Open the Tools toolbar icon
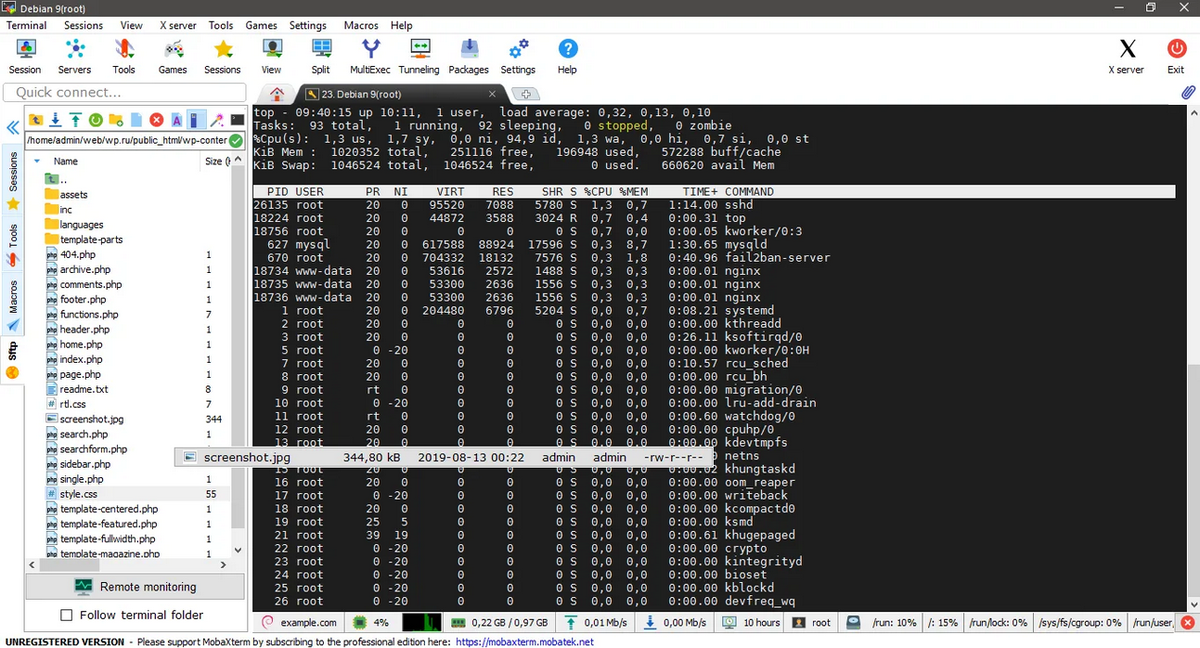 124,57
